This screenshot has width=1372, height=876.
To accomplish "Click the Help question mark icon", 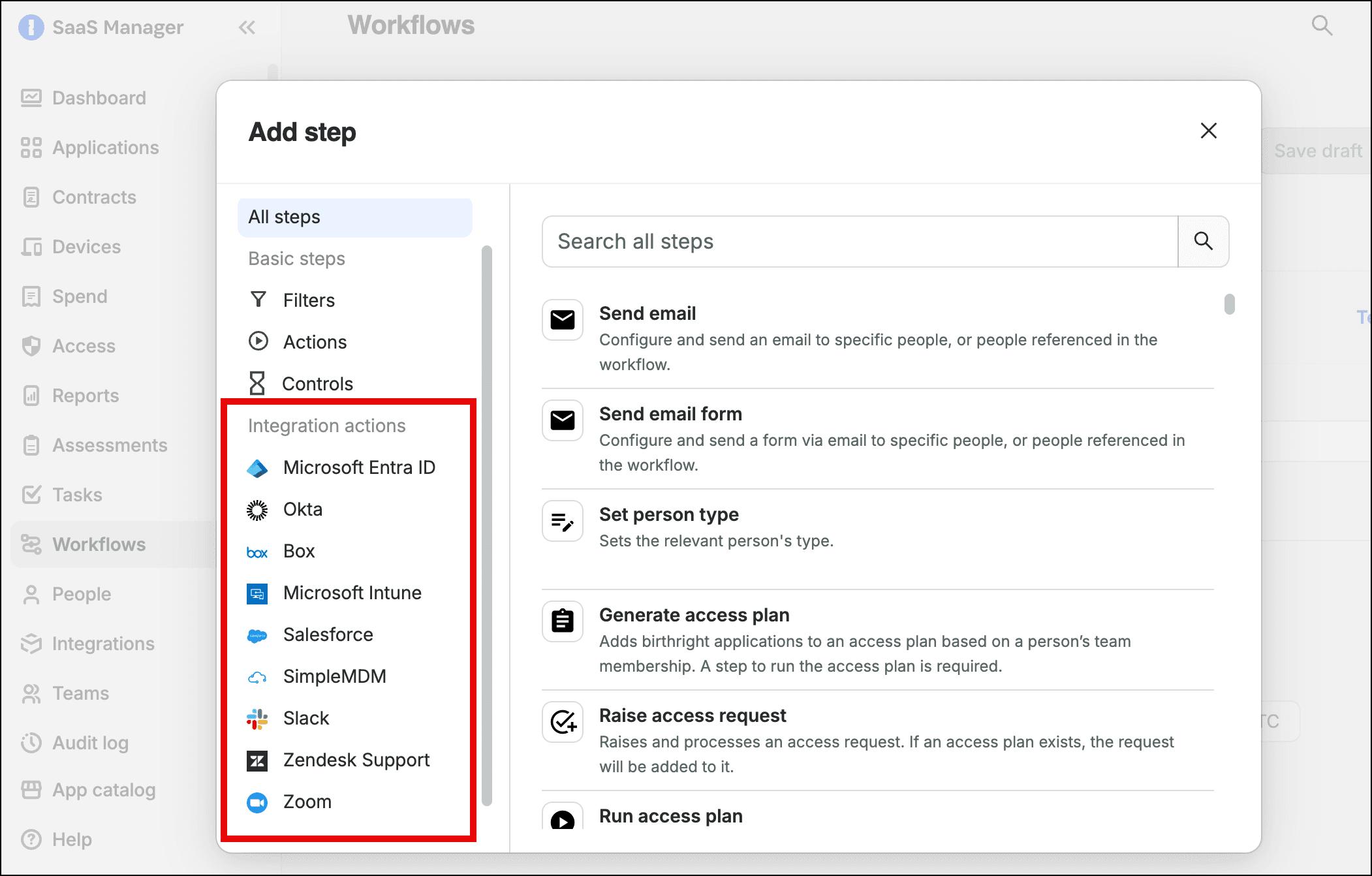I will pyautogui.click(x=31, y=839).
